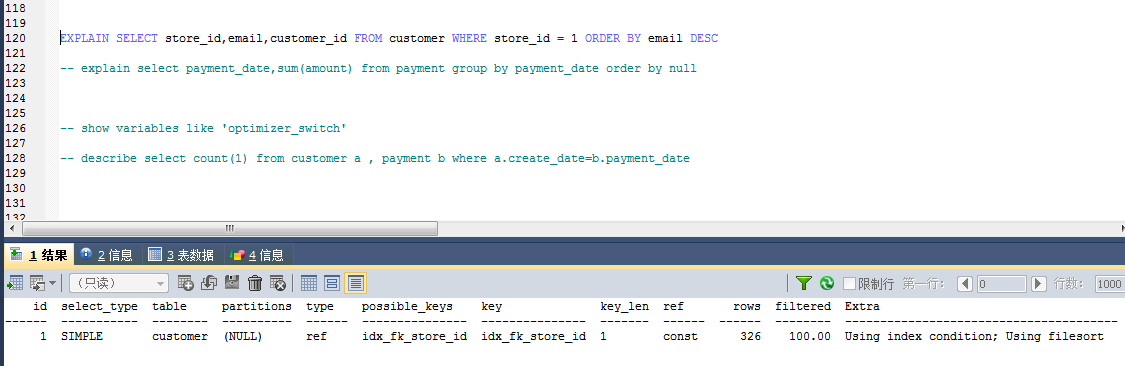Click the describe select count(1) comment line
The image size is (1125, 366).
[x=375, y=158]
